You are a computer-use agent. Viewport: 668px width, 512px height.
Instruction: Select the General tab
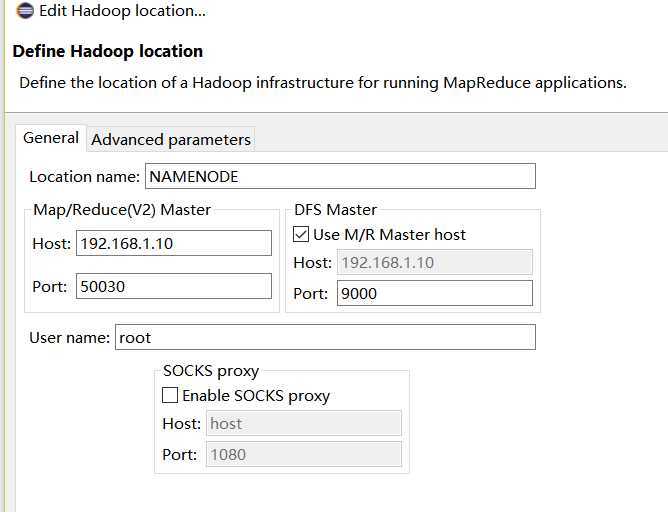point(51,138)
